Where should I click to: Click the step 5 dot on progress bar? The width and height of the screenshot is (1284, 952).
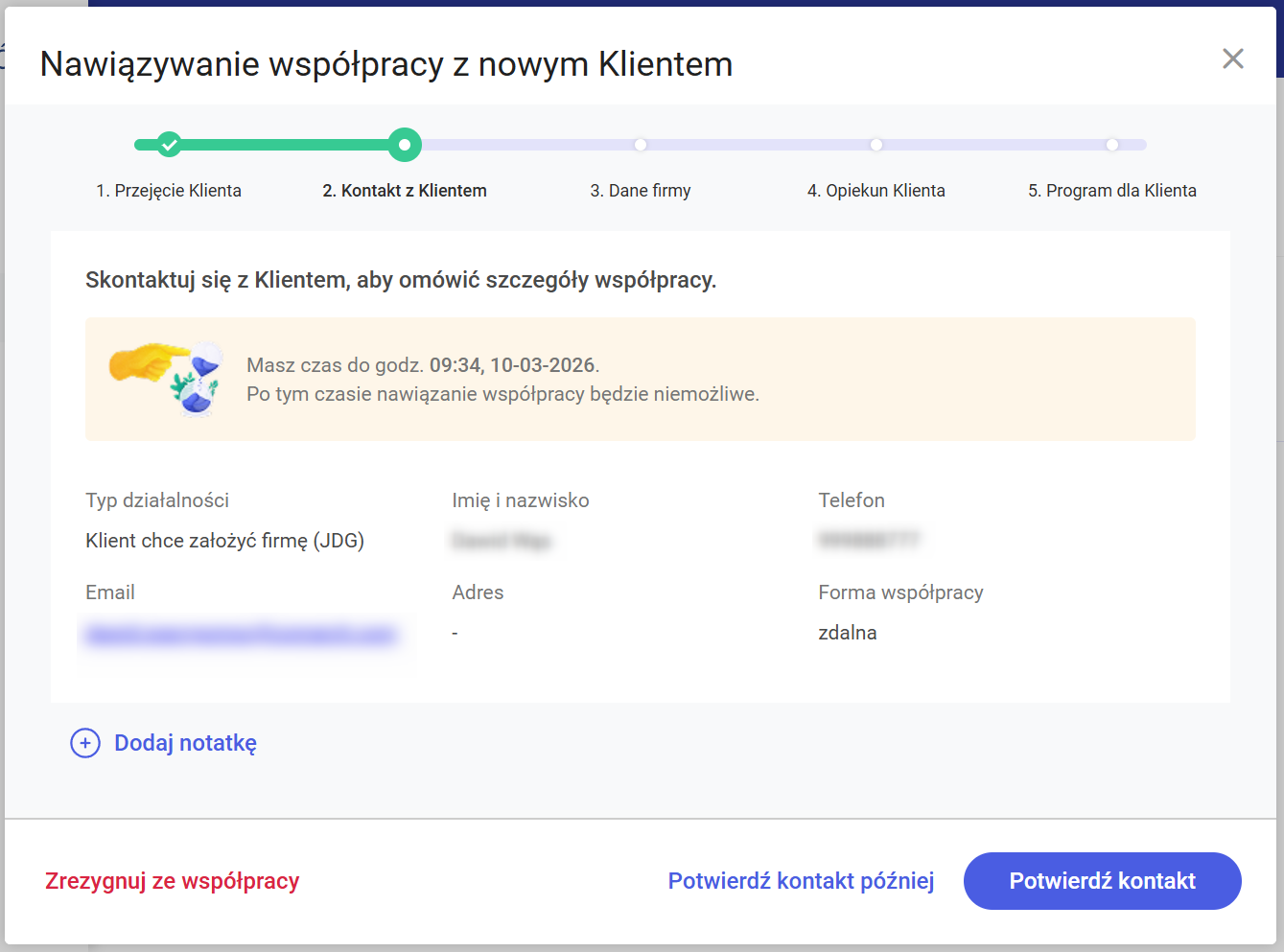[1112, 145]
